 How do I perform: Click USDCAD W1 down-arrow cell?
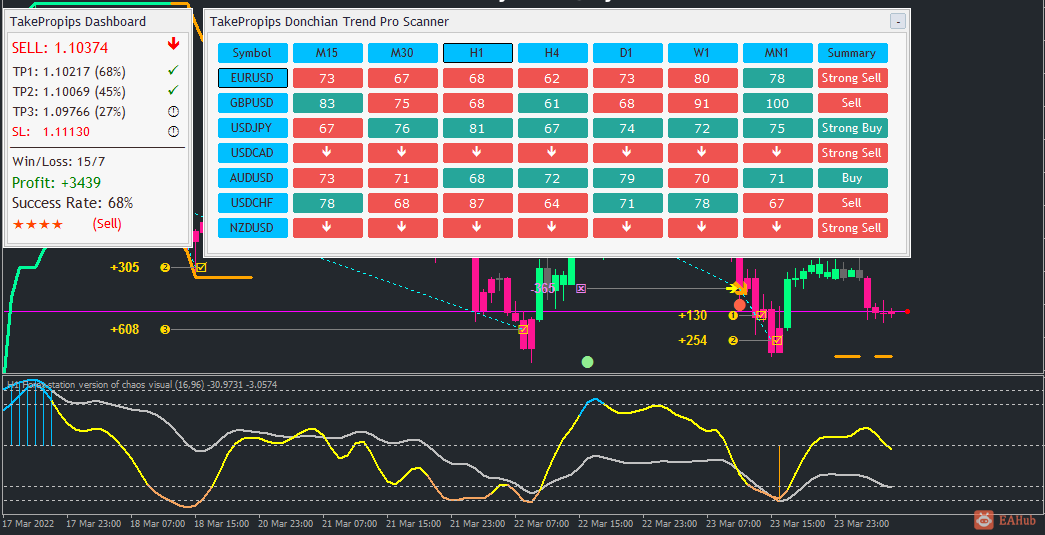click(x=702, y=153)
